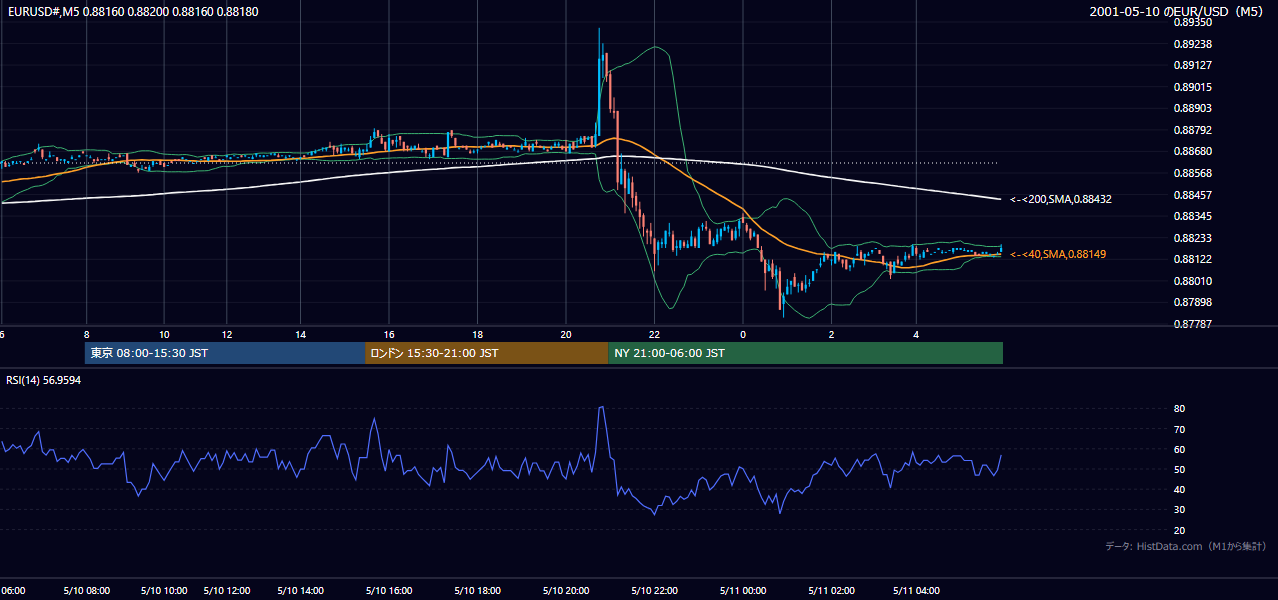Click the RSI 50 level label
The height and width of the screenshot is (600, 1278).
click(1179, 469)
